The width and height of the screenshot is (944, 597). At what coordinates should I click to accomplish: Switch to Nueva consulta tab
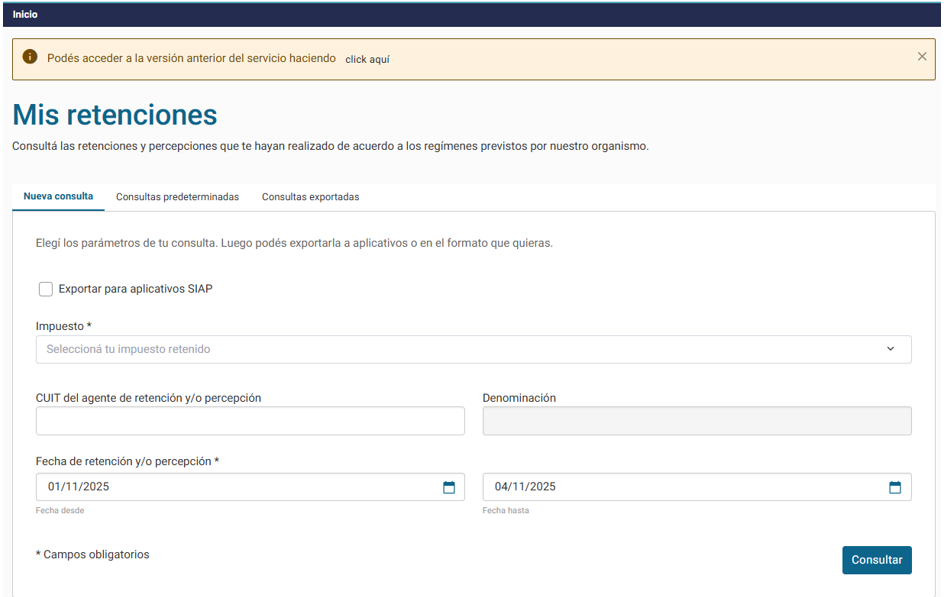pos(58,197)
